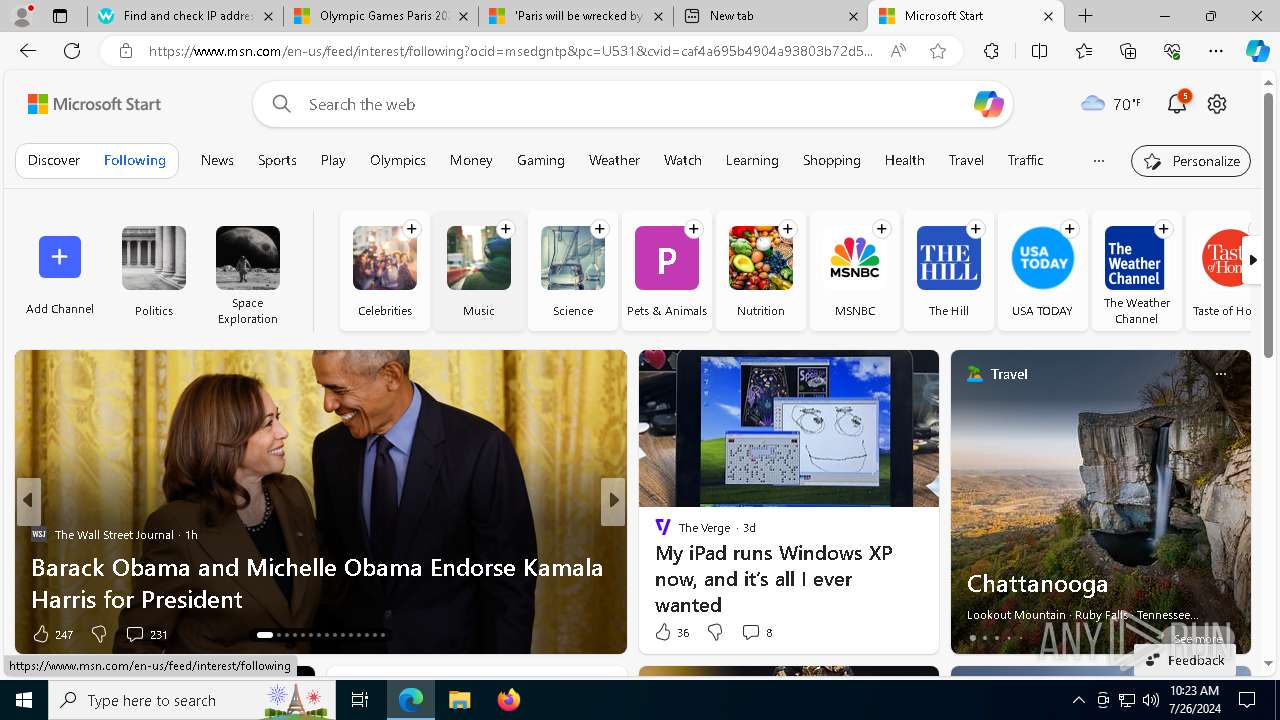
Task: Open tab actions menu button
Action: pos(60,16)
